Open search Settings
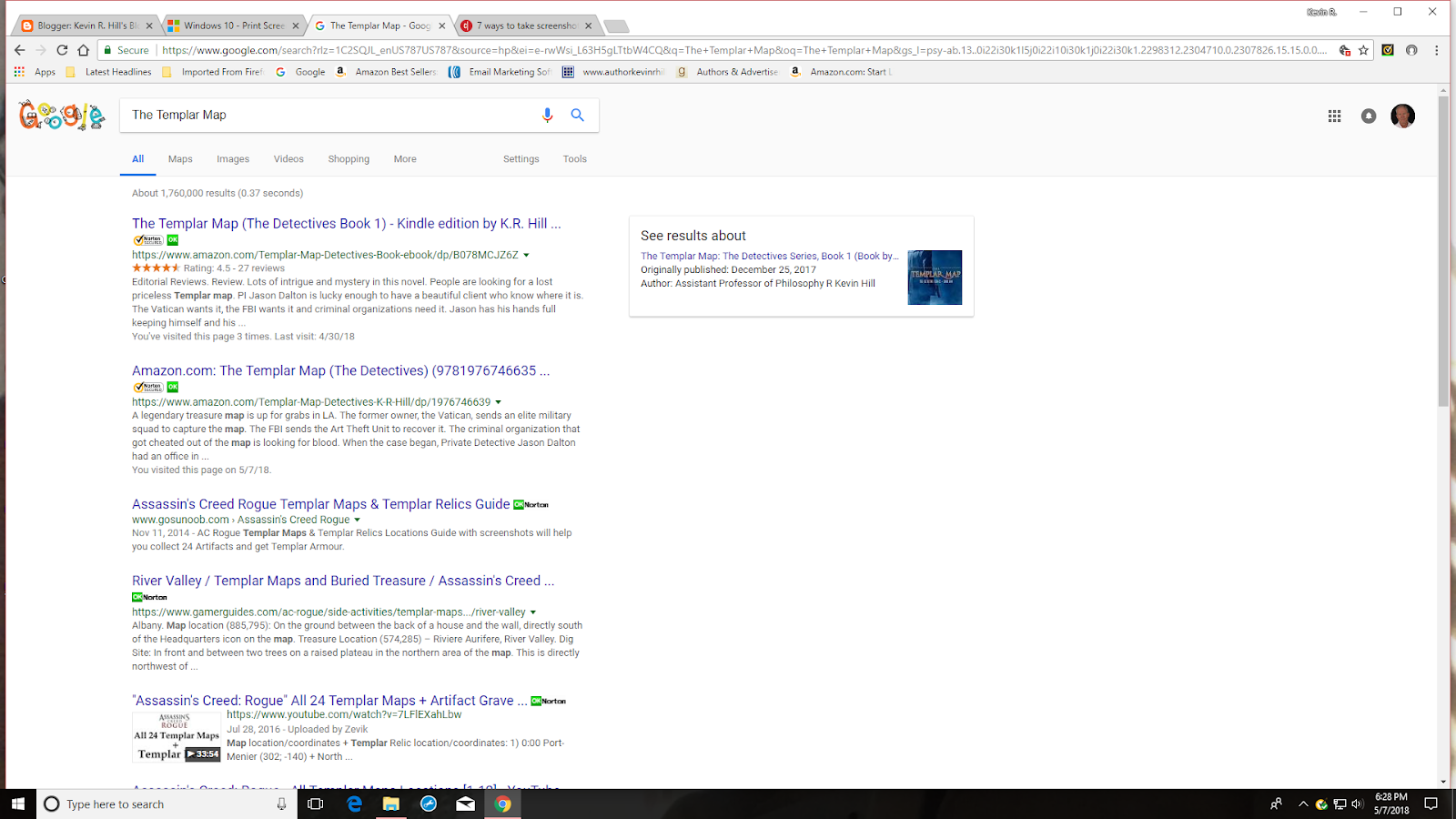Viewport: 1456px width, 819px height. [521, 159]
